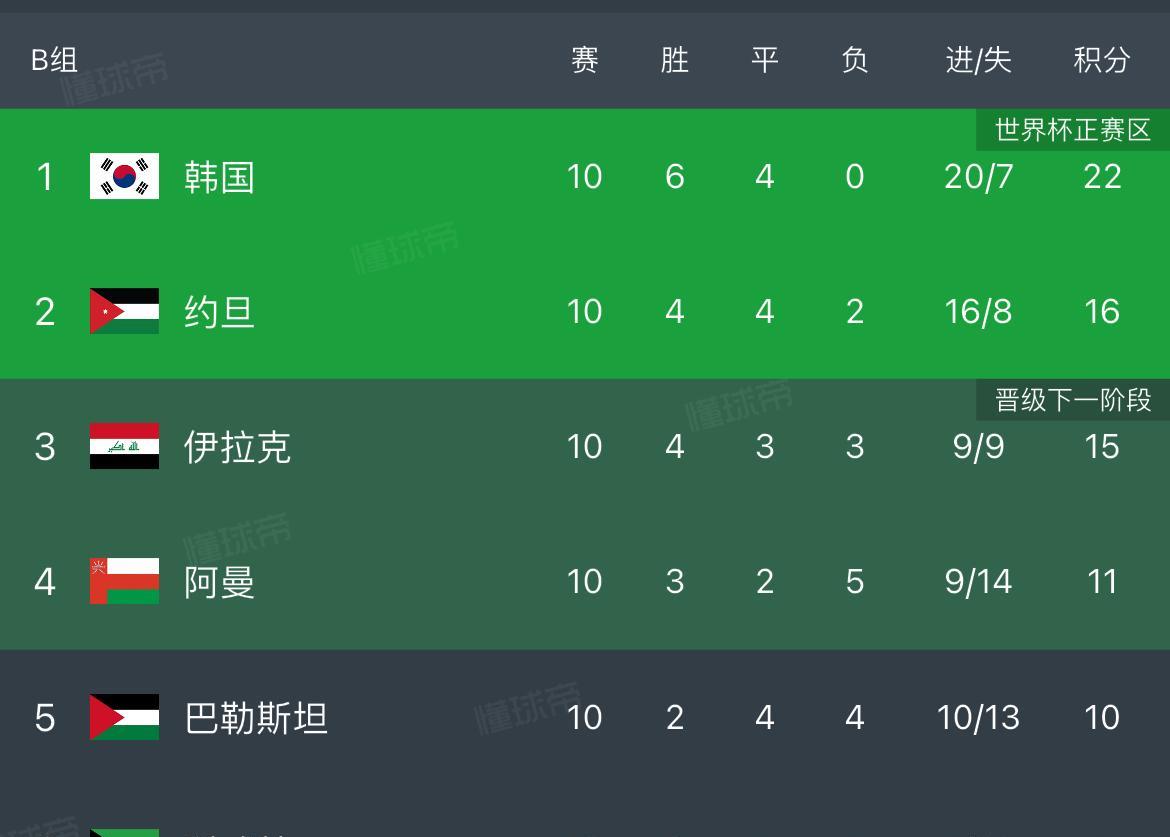
Task: Open the 阿曼 team name
Action: point(219,582)
